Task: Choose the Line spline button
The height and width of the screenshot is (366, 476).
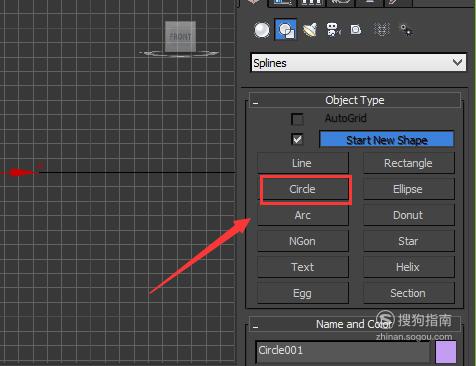Action: (x=303, y=163)
